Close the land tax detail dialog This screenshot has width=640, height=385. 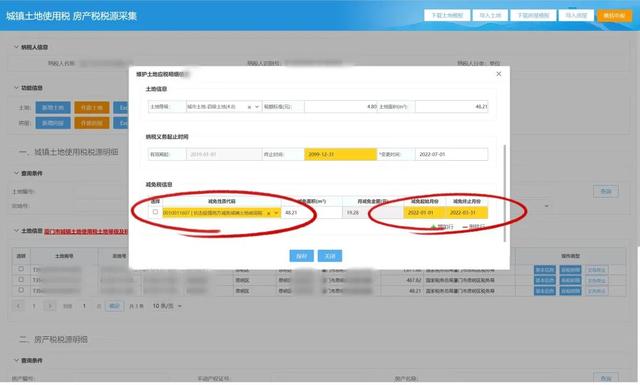(498, 74)
